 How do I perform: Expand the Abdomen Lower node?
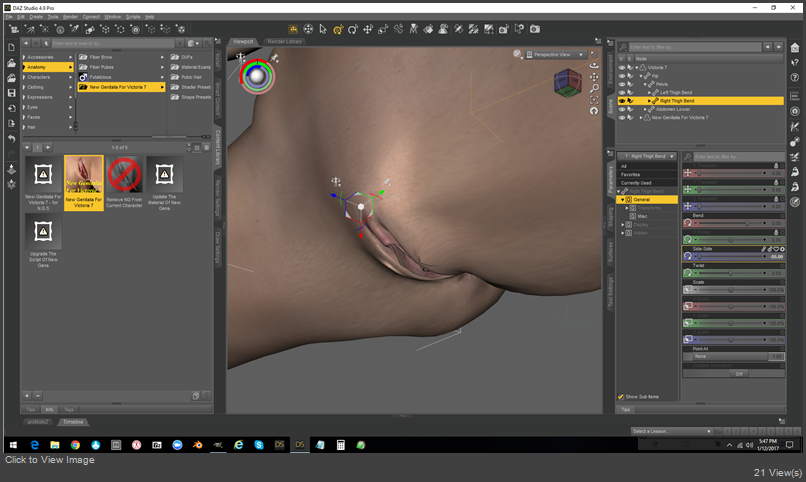(646, 109)
